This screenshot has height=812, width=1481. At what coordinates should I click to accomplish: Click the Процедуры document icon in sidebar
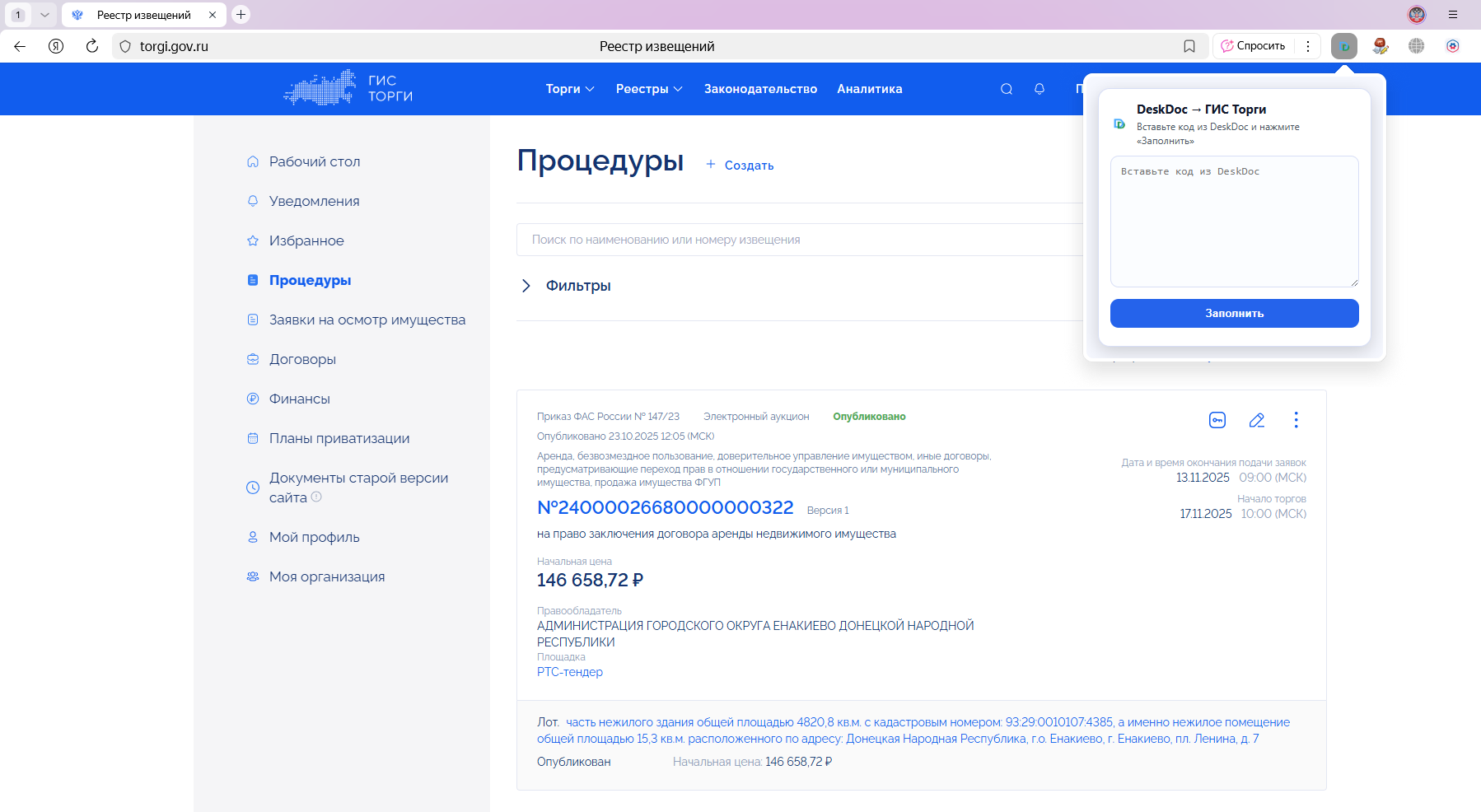(252, 280)
